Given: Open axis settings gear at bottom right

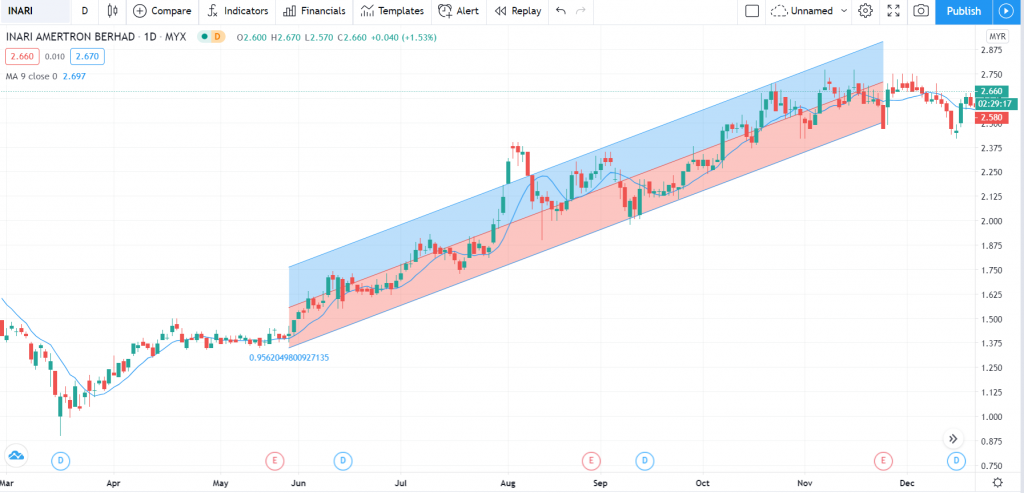Looking at the screenshot, I should pyautogui.click(x=996, y=483).
